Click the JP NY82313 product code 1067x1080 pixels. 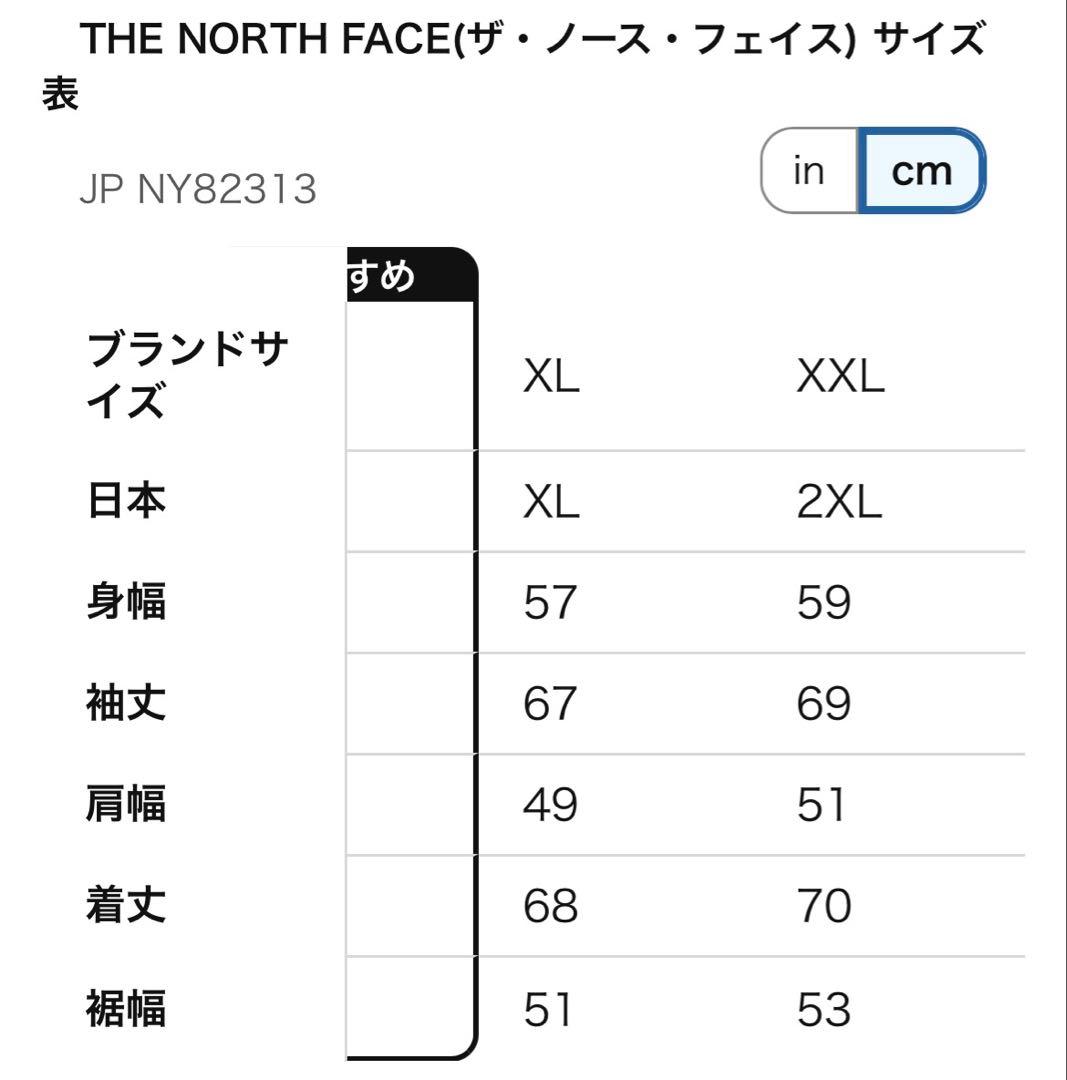coord(197,189)
